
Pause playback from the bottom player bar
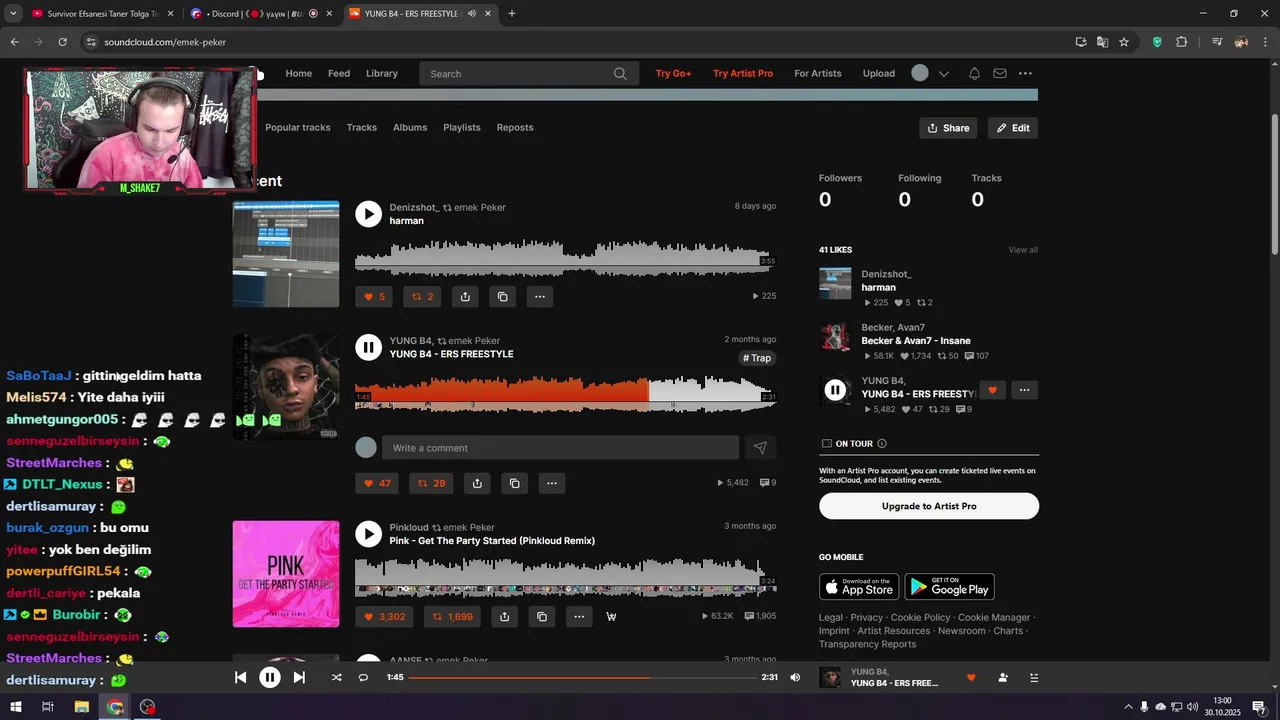270,677
